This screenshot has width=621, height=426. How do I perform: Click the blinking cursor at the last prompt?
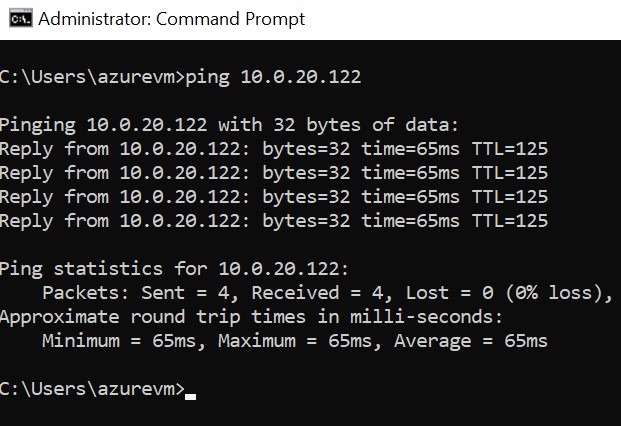click(191, 396)
